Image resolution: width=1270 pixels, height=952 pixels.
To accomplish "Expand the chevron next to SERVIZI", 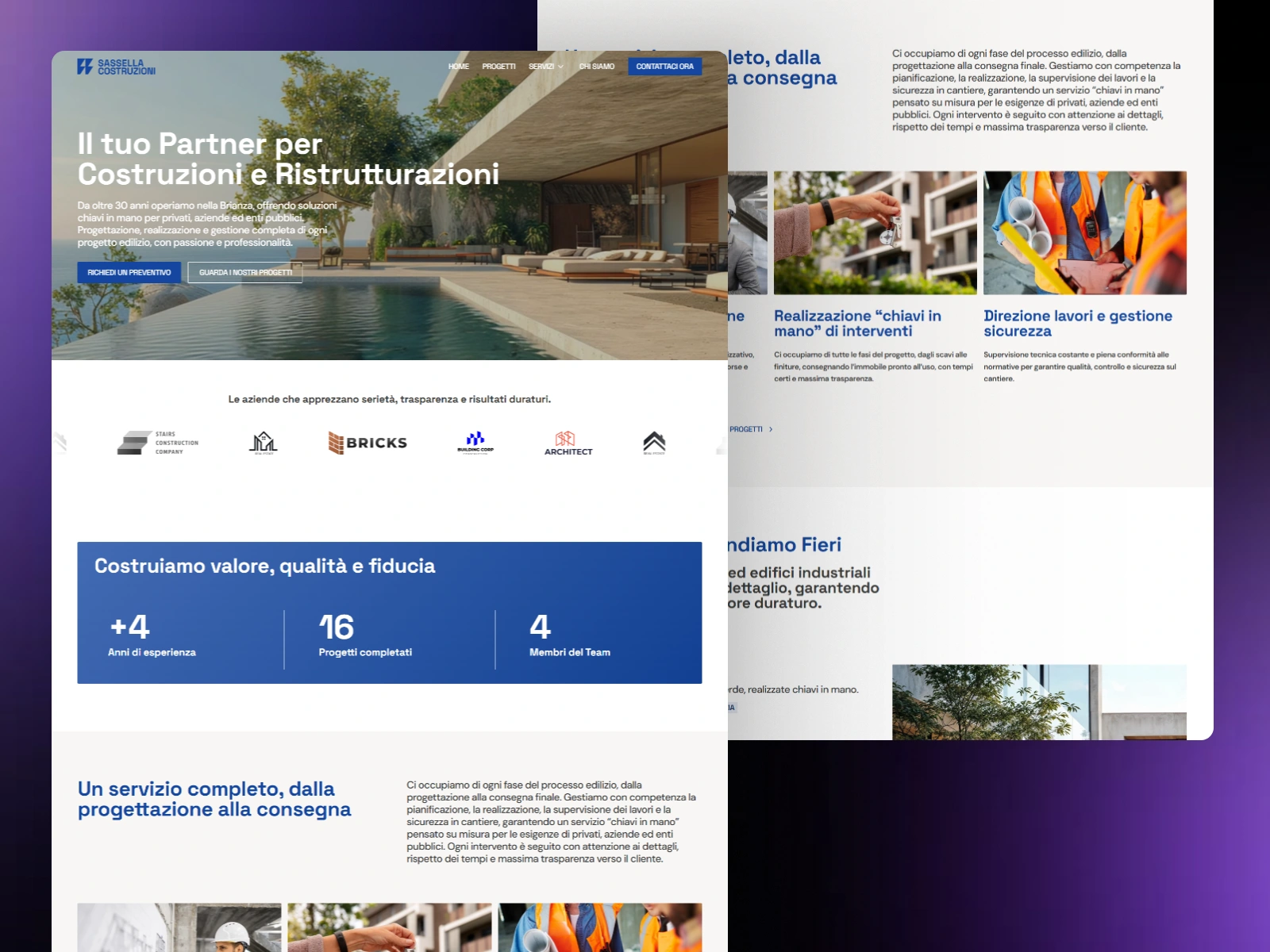I will tap(560, 67).
